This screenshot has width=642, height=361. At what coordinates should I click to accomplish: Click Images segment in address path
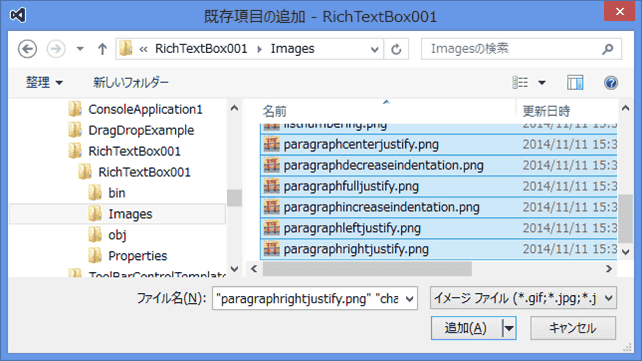(292, 49)
